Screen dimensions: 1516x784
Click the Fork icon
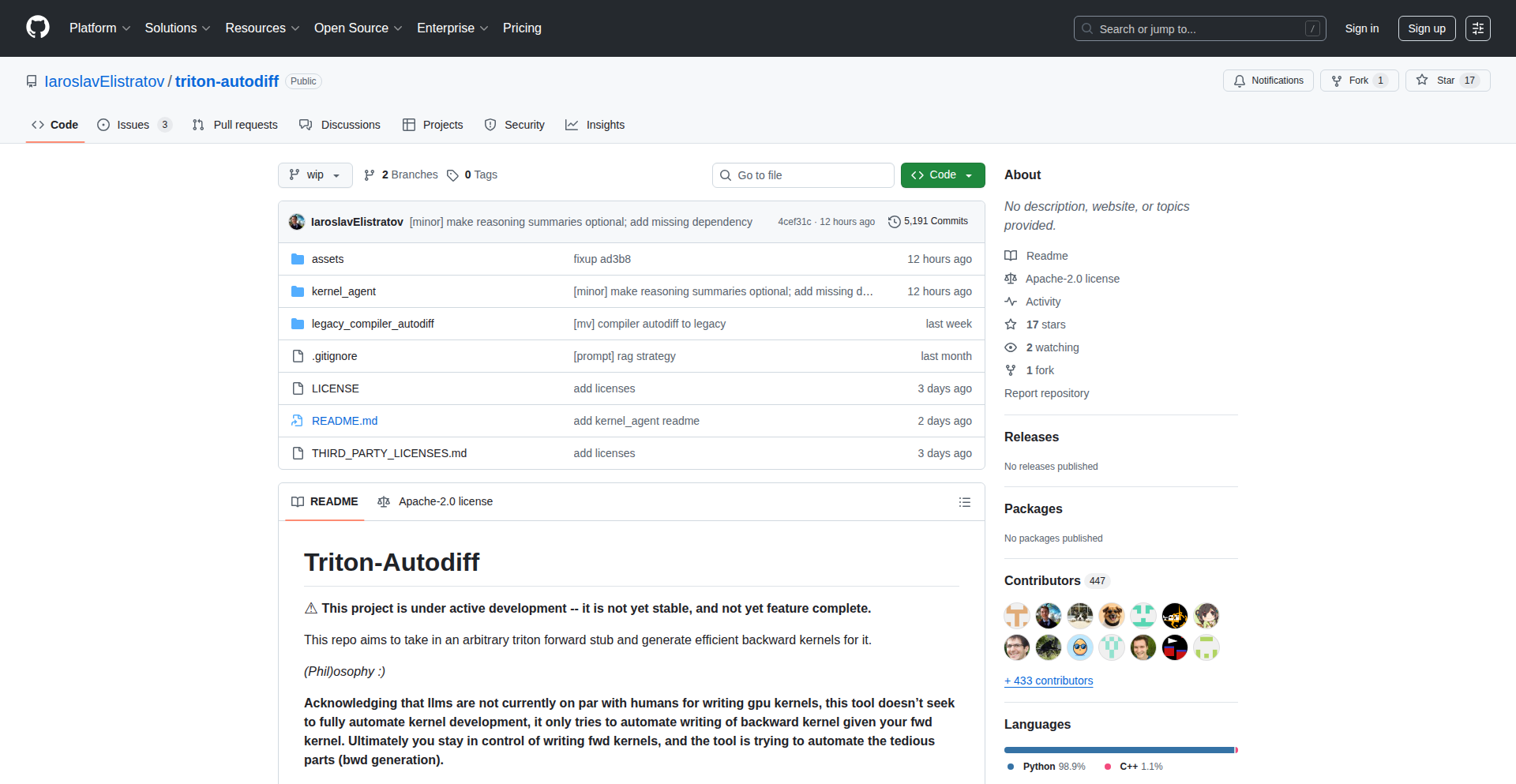coord(1337,81)
